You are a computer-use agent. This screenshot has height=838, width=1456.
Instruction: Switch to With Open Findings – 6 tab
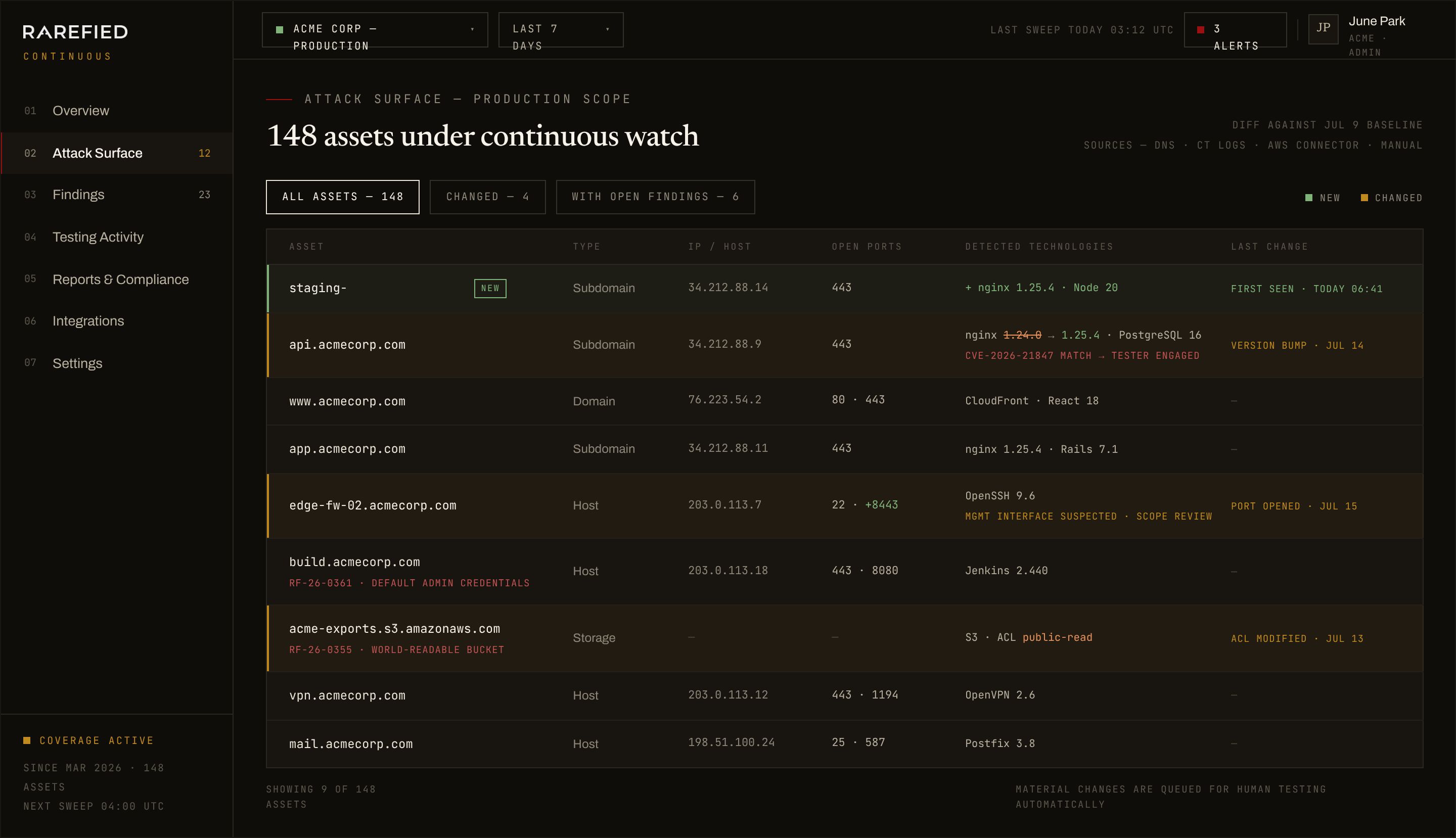coord(655,197)
